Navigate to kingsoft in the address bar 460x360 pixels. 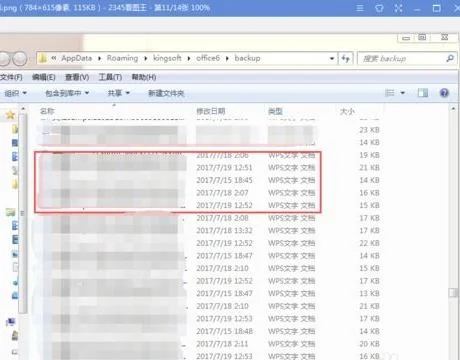(167, 58)
